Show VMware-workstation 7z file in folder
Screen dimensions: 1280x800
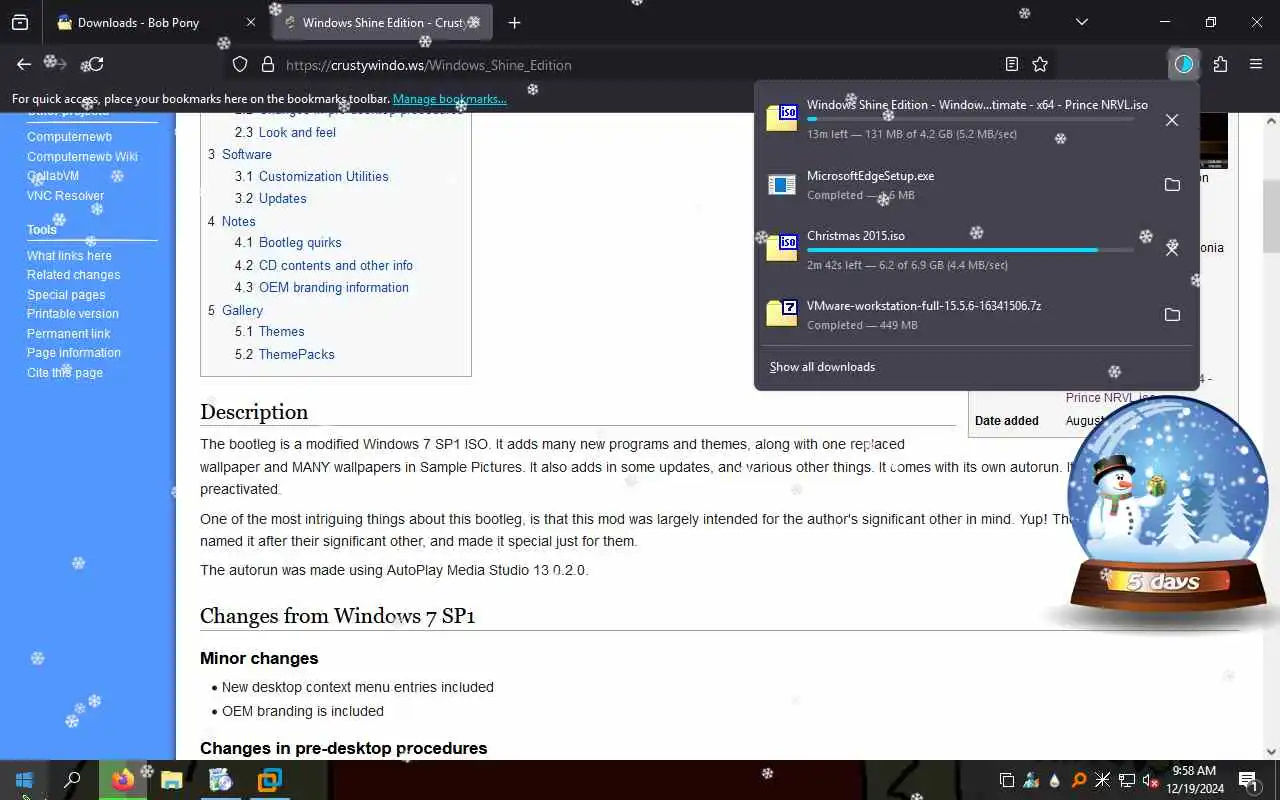pos(1172,315)
